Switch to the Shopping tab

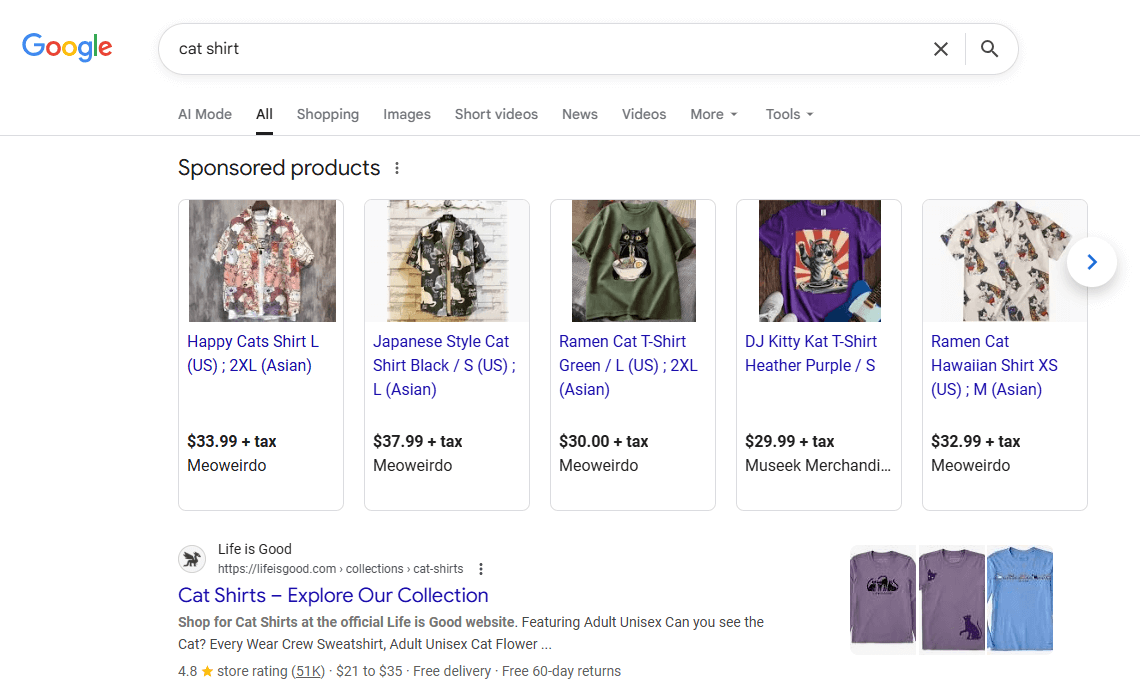click(328, 114)
